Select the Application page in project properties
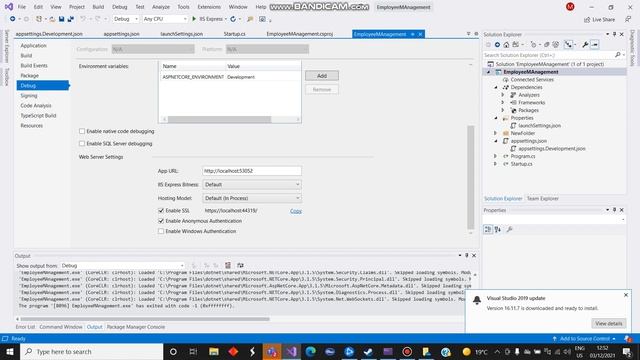This screenshot has height=360, width=640. (x=33, y=46)
